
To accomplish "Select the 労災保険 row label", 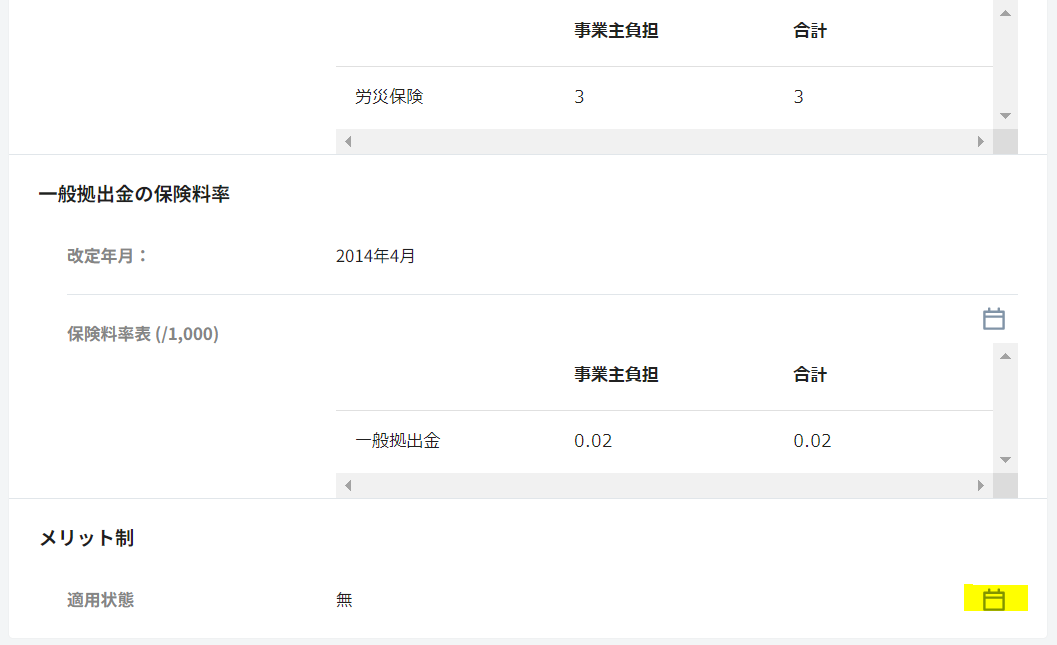I will pos(389,97).
